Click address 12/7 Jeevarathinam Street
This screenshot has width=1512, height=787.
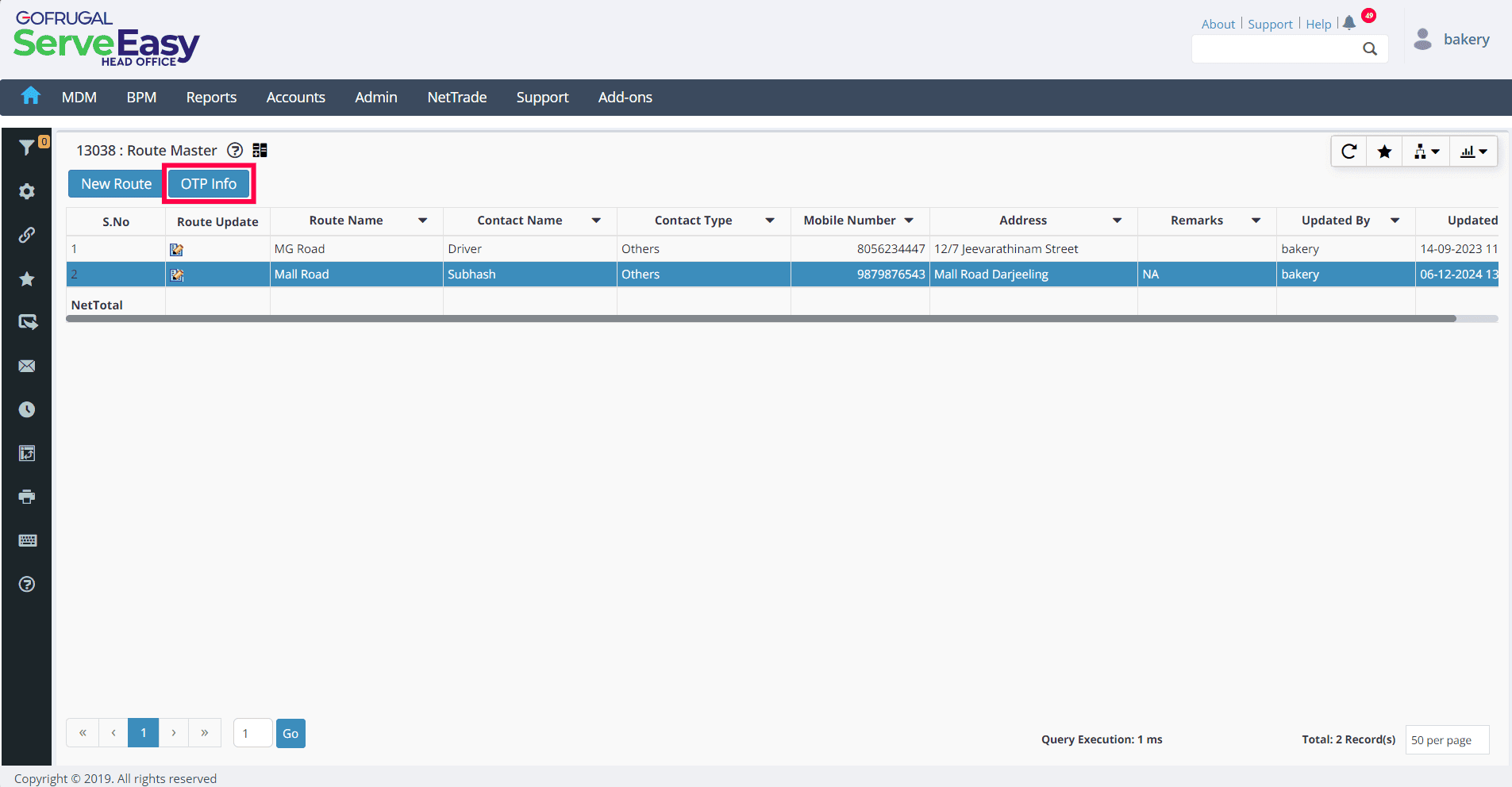[1006, 249]
